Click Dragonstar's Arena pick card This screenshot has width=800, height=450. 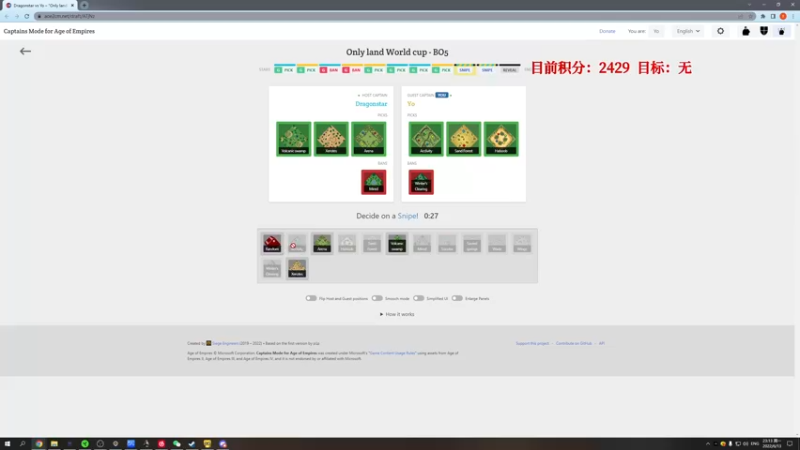pyautogui.click(x=368, y=139)
